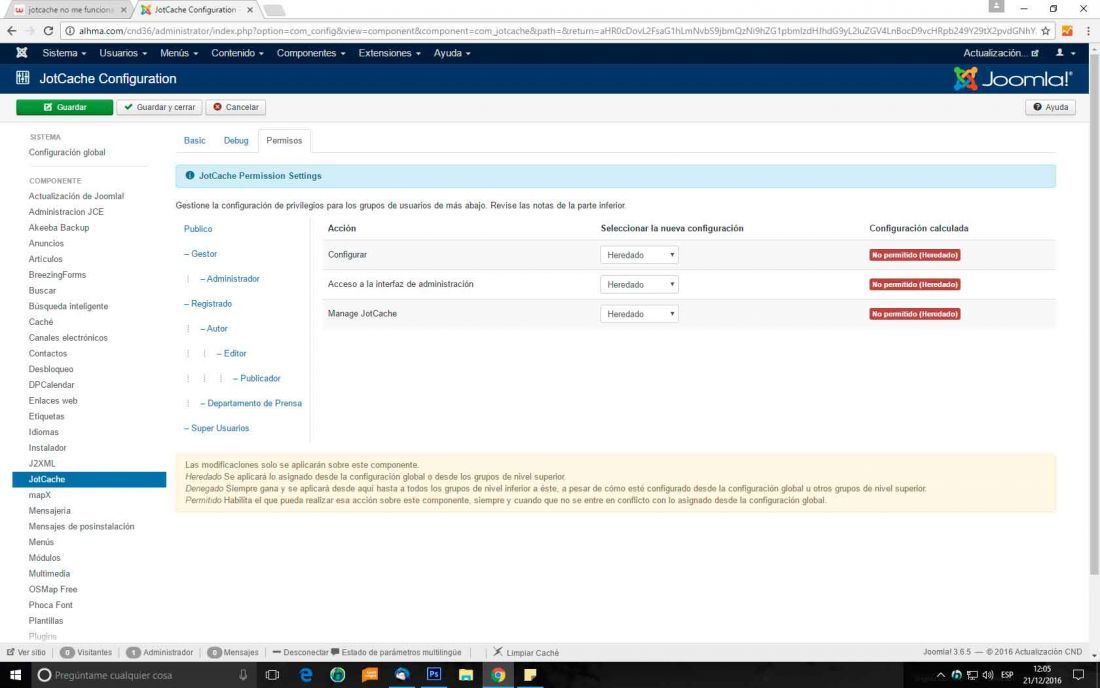
Task: Reload the page with the browser refresh button
Action: point(48,31)
